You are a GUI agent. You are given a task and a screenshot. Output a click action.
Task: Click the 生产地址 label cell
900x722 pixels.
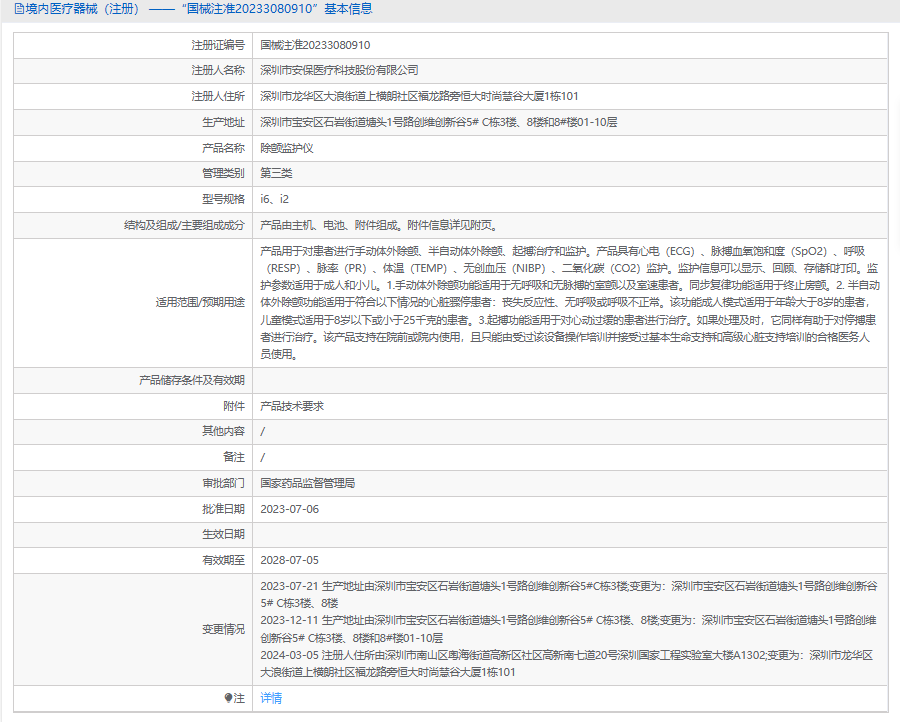tap(133, 122)
